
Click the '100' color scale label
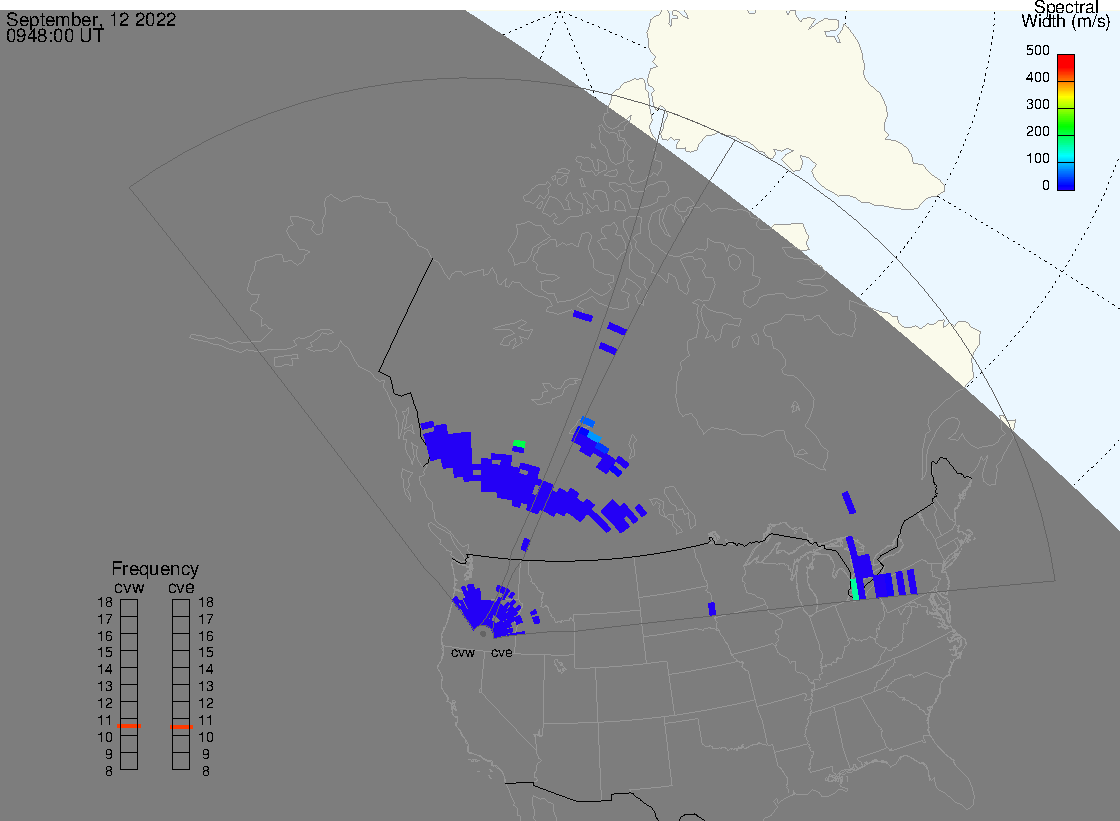[1037, 159]
